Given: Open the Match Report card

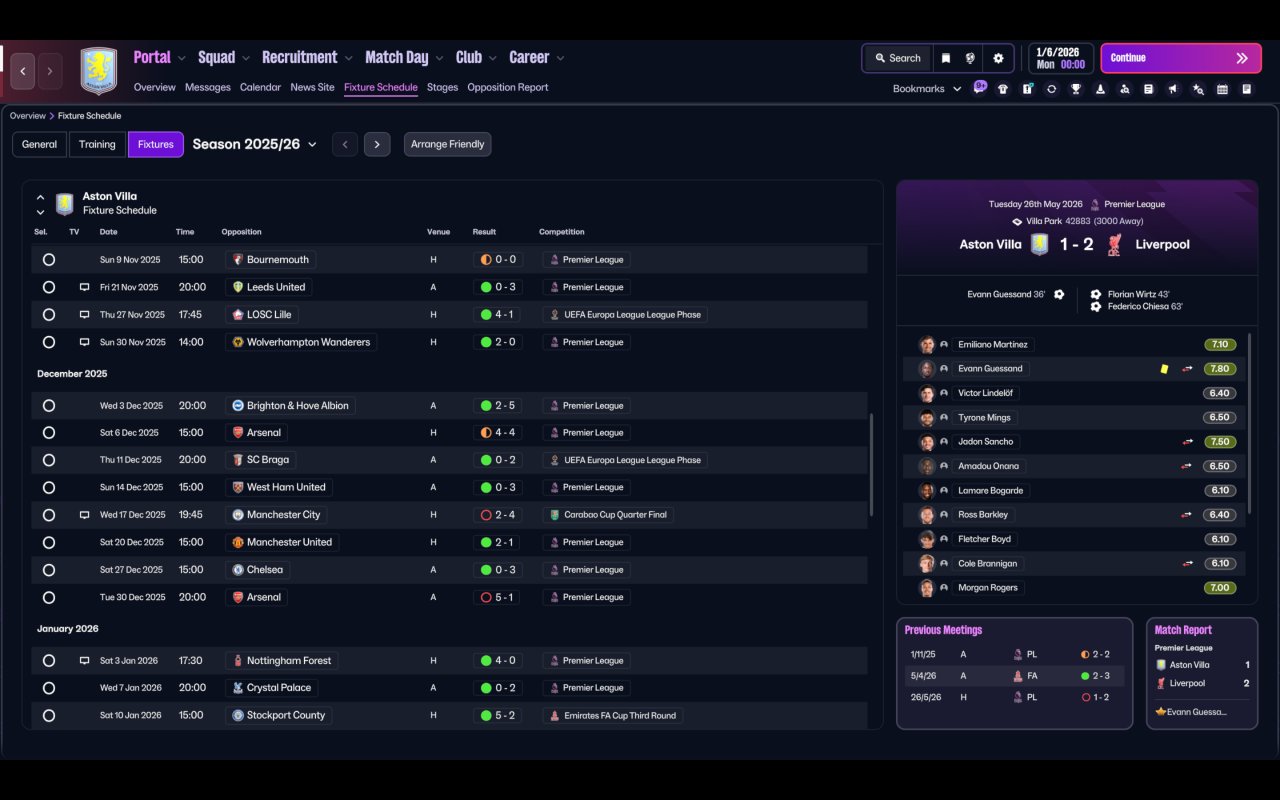Looking at the screenshot, I should click(1202, 673).
